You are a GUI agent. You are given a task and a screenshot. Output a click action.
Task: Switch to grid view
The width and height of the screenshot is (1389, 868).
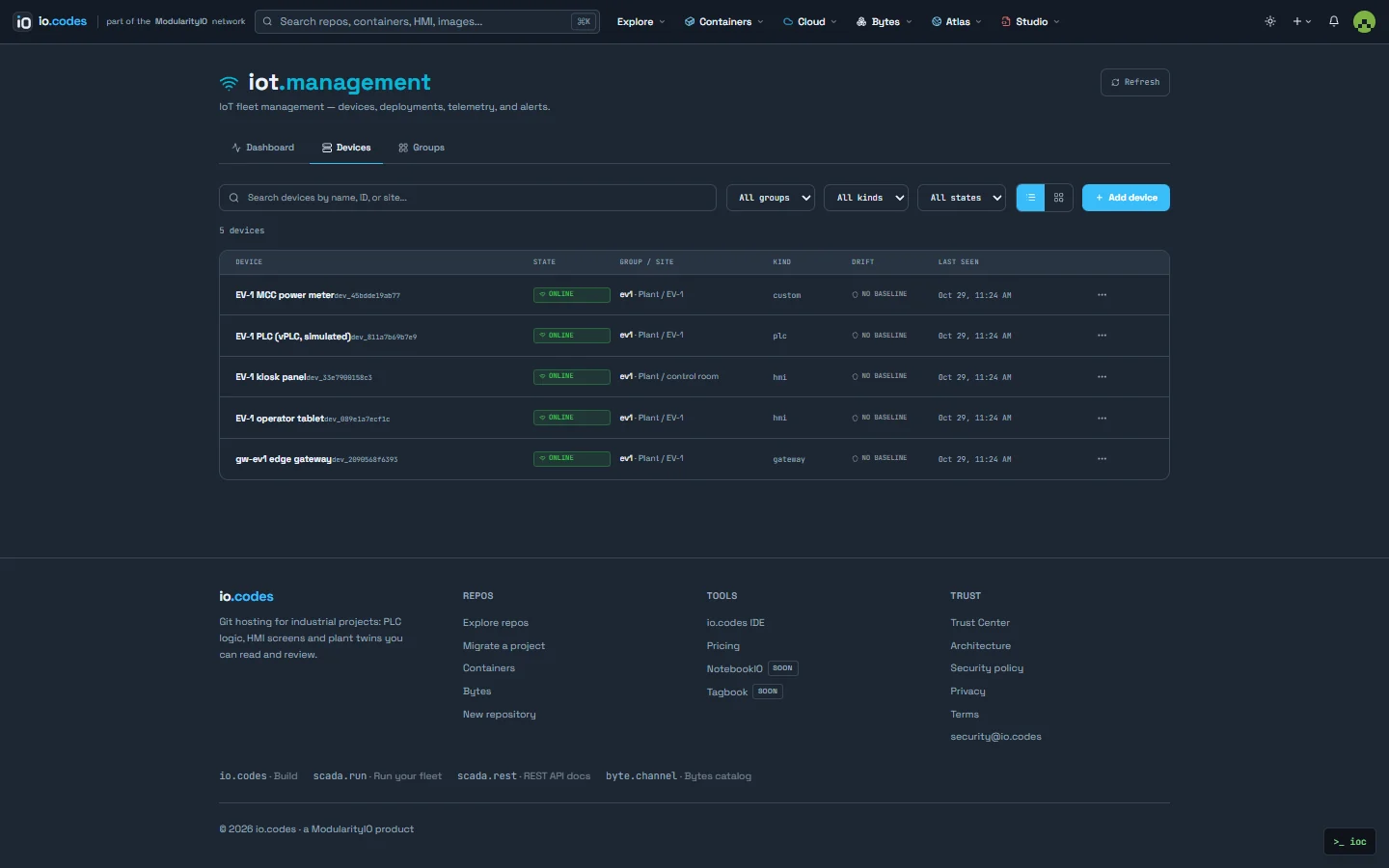pyautogui.click(x=1059, y=198)
